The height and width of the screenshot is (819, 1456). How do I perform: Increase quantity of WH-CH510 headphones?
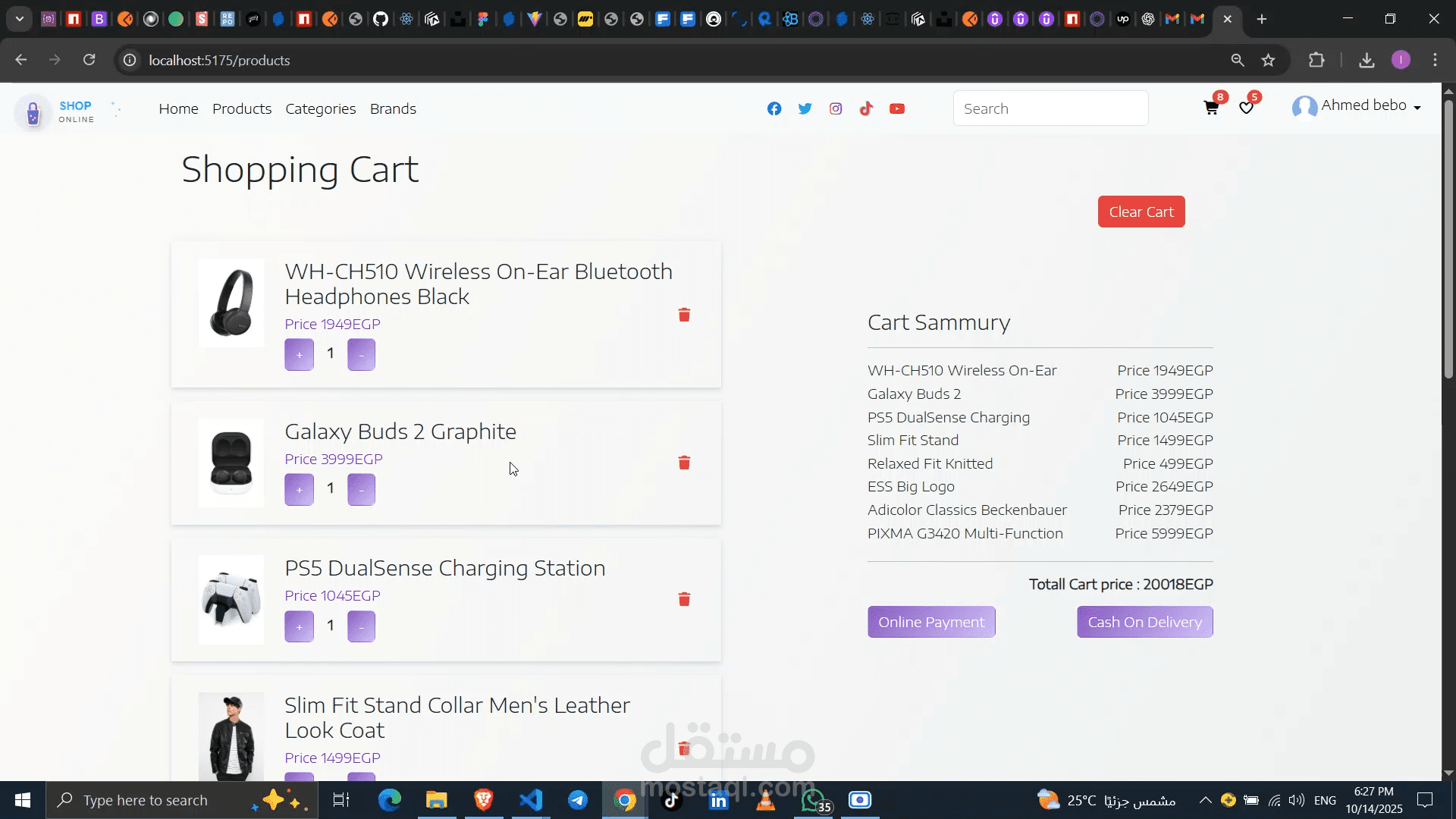299,355
